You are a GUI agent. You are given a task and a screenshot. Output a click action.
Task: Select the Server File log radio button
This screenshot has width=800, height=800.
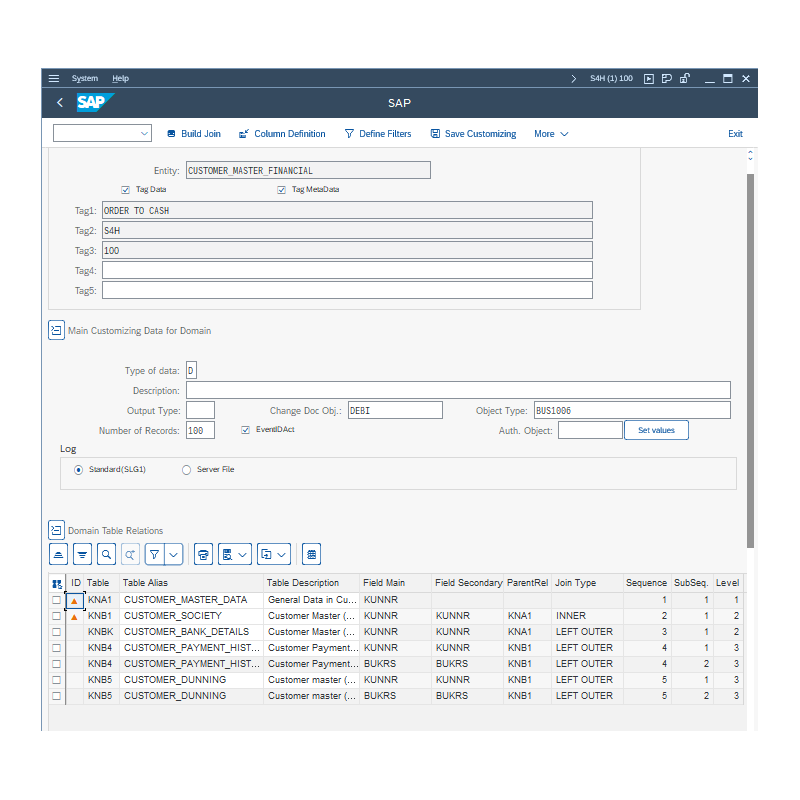click(x=186, y=470)
